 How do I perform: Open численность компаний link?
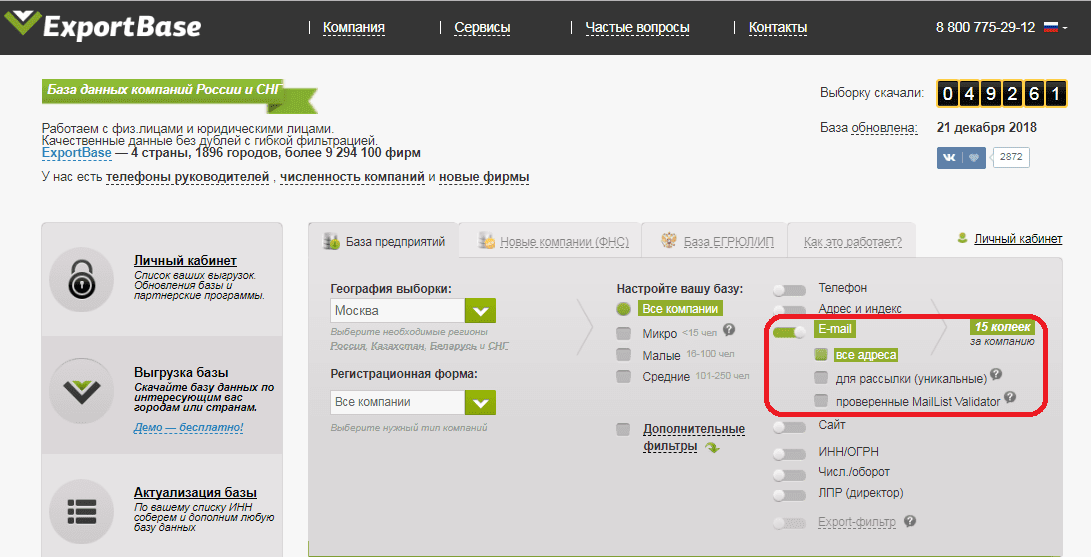tap(352, 177)
